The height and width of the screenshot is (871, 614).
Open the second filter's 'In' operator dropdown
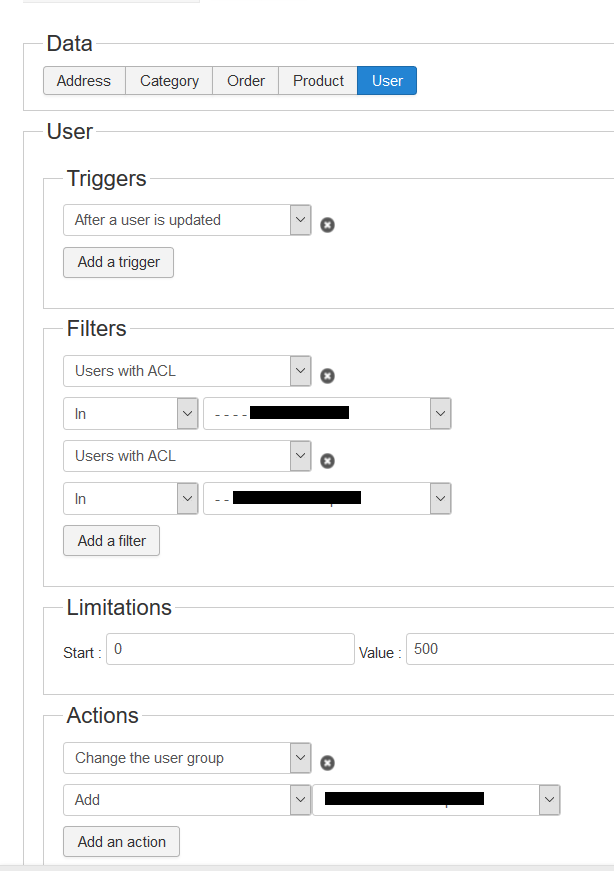(130, 498)
